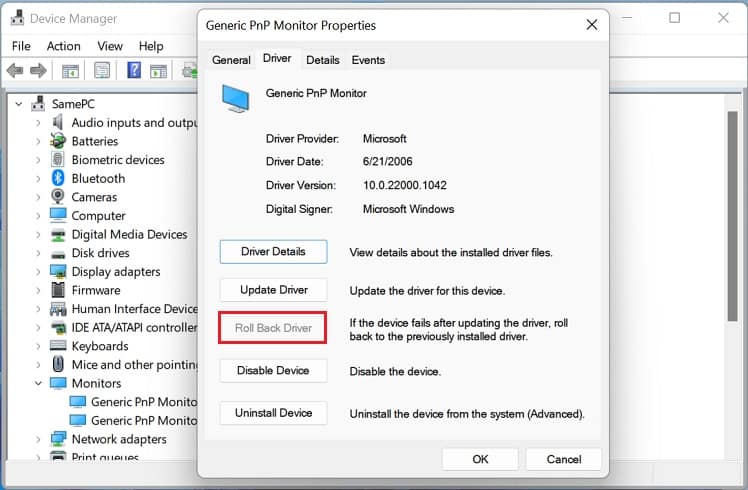The height and width of the screenshot is (490, 748).
Task: Click the IDE ATA/ATAPI controllers icon
Action: coord(58,327)
